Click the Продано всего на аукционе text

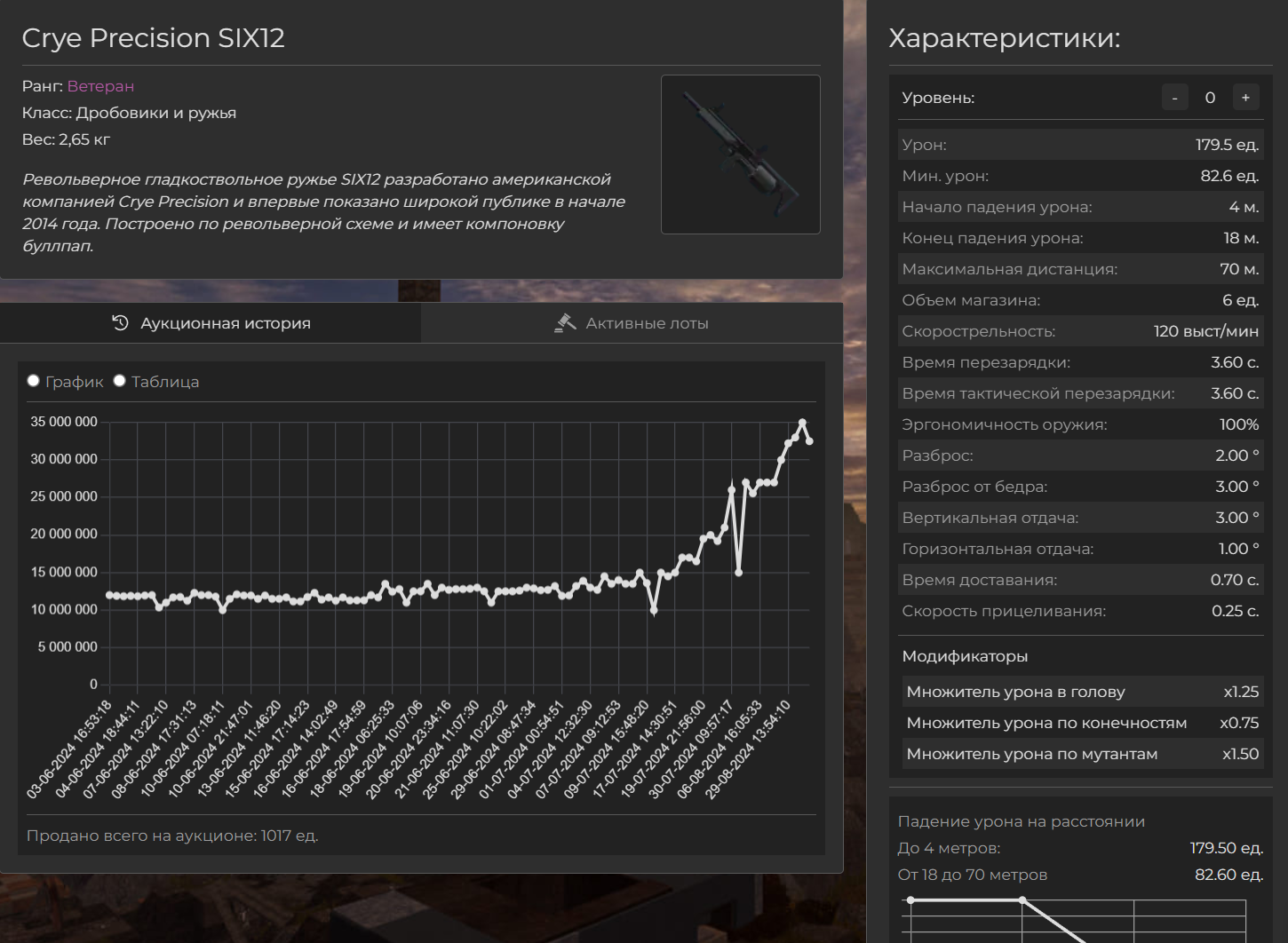coord(172,836)
